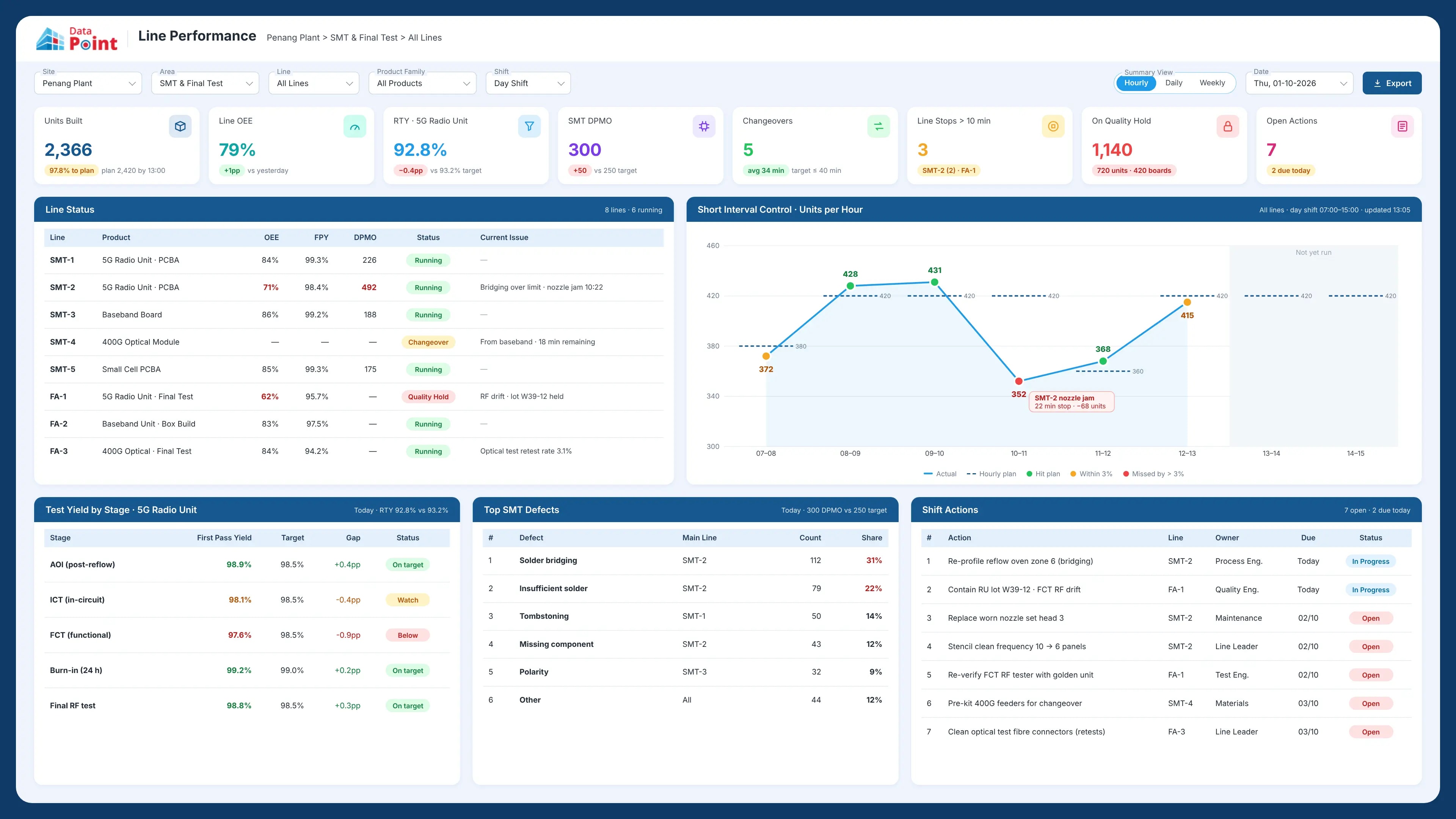Toggle the Hit plan legend item
The width and height of the screenshot is (1456, 819).
coord(1043,474)
